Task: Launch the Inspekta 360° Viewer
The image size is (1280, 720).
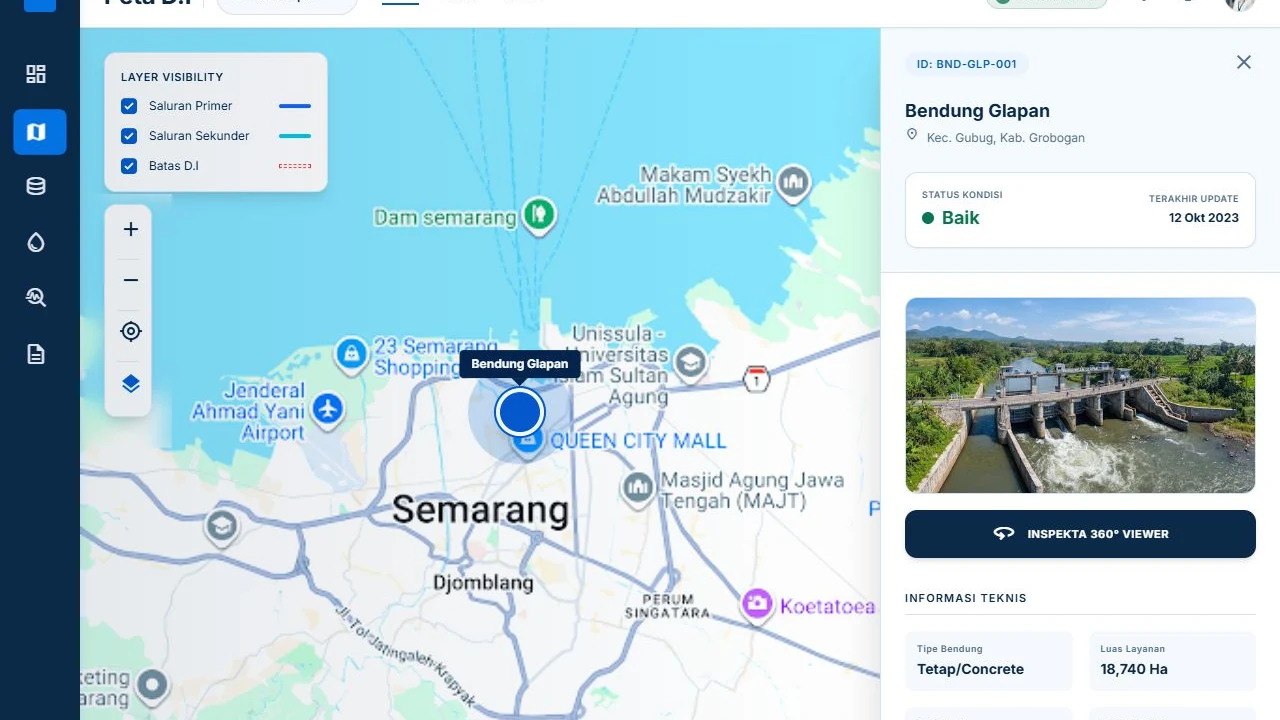Action: 1080,534
